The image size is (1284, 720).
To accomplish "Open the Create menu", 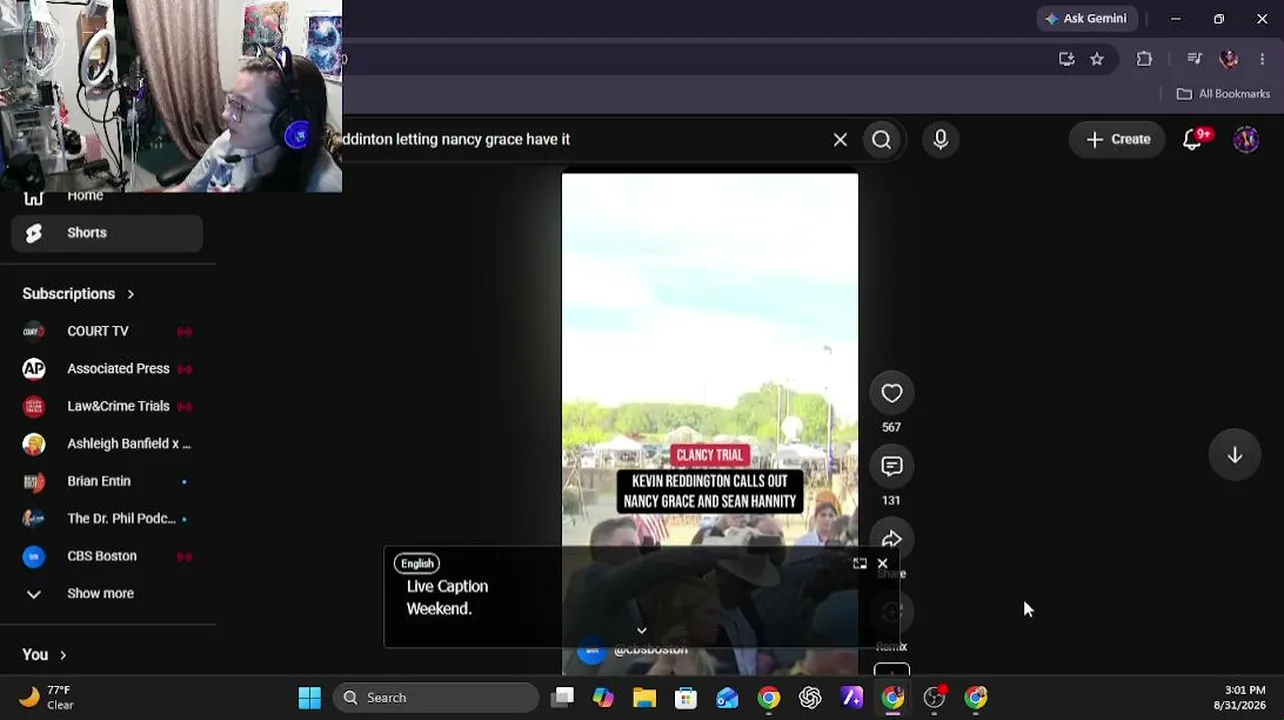I will [1118, 140].
